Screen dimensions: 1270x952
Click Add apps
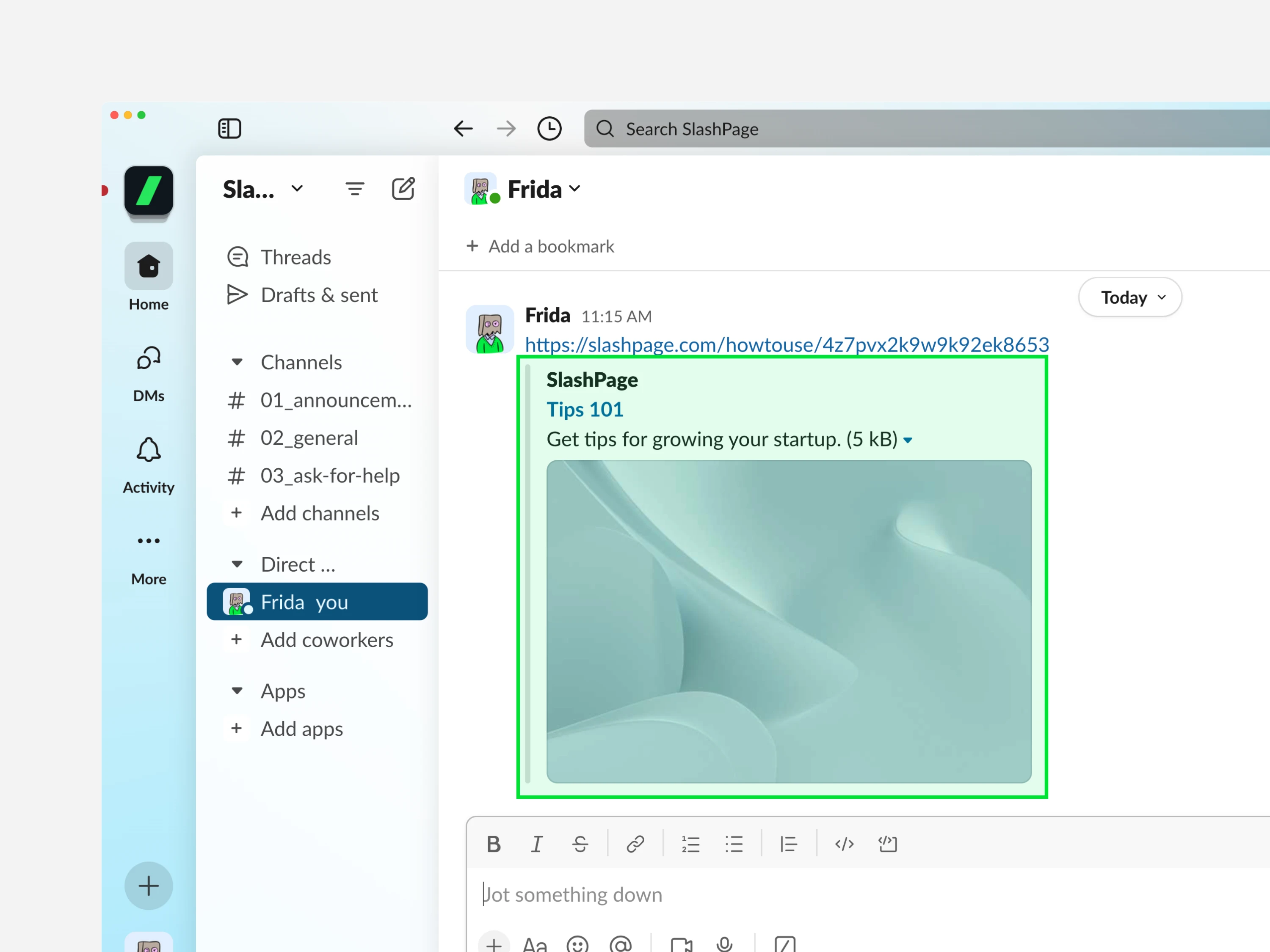click(317, 729)
